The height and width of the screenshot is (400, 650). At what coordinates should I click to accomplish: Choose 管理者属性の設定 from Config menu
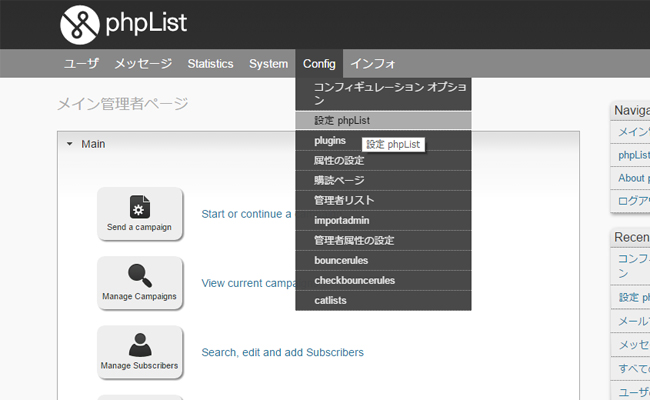[383, 240]
